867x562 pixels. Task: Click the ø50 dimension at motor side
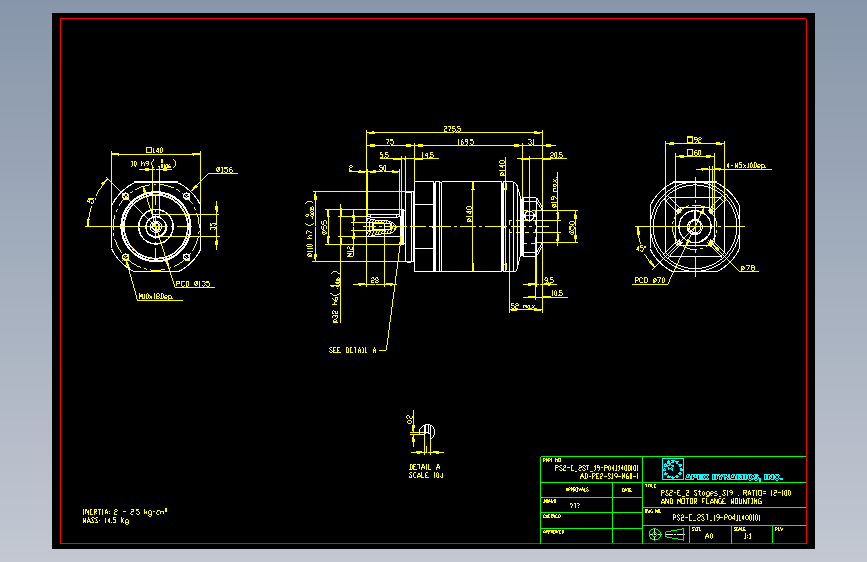point(572,227)
